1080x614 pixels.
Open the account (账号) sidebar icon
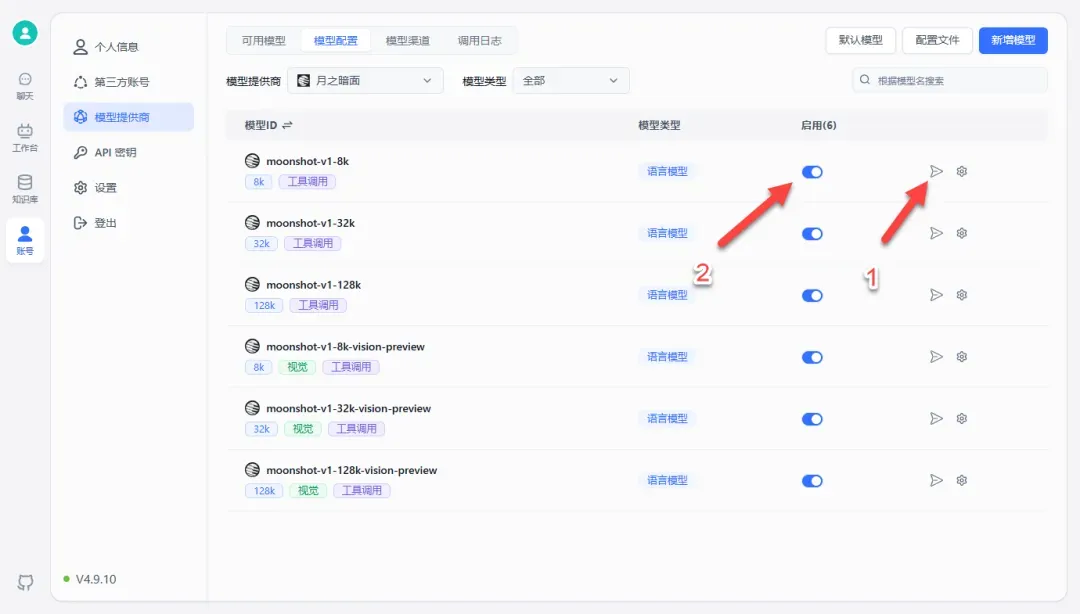25,241
